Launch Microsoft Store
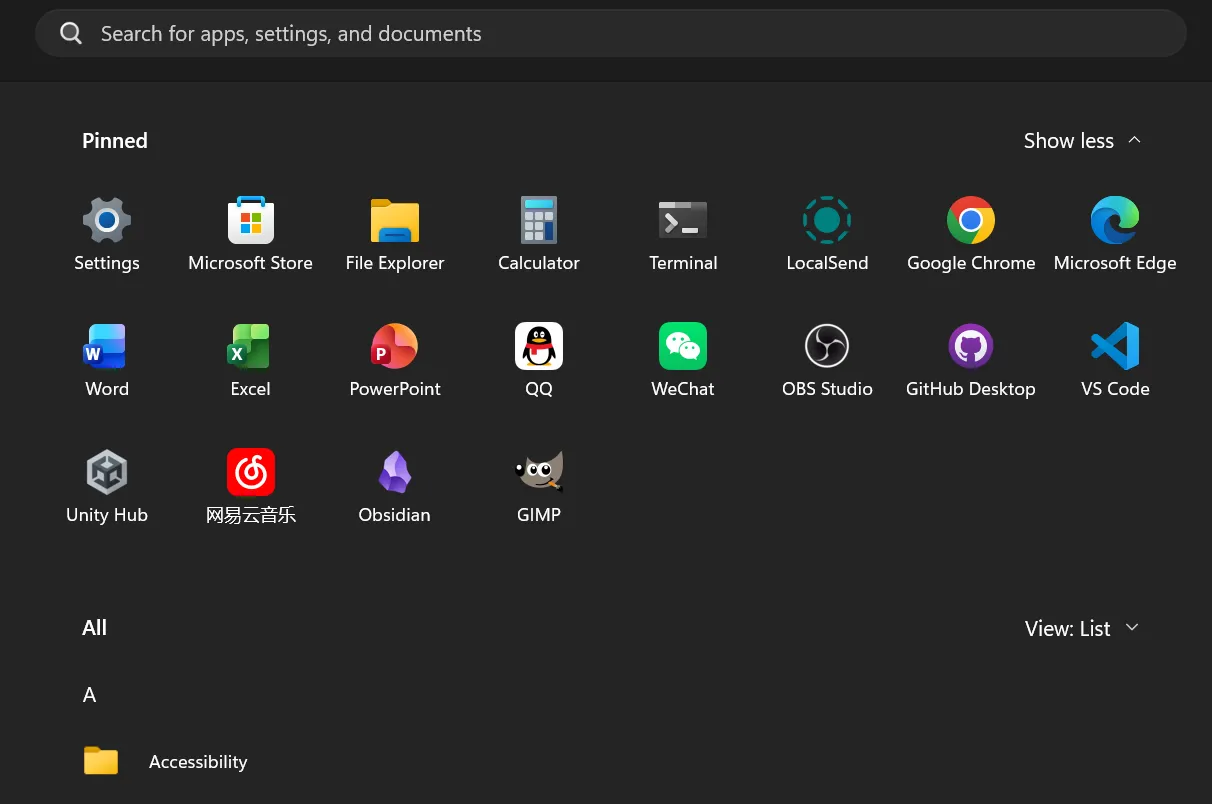1212x804 pixels. click(251, 234)
